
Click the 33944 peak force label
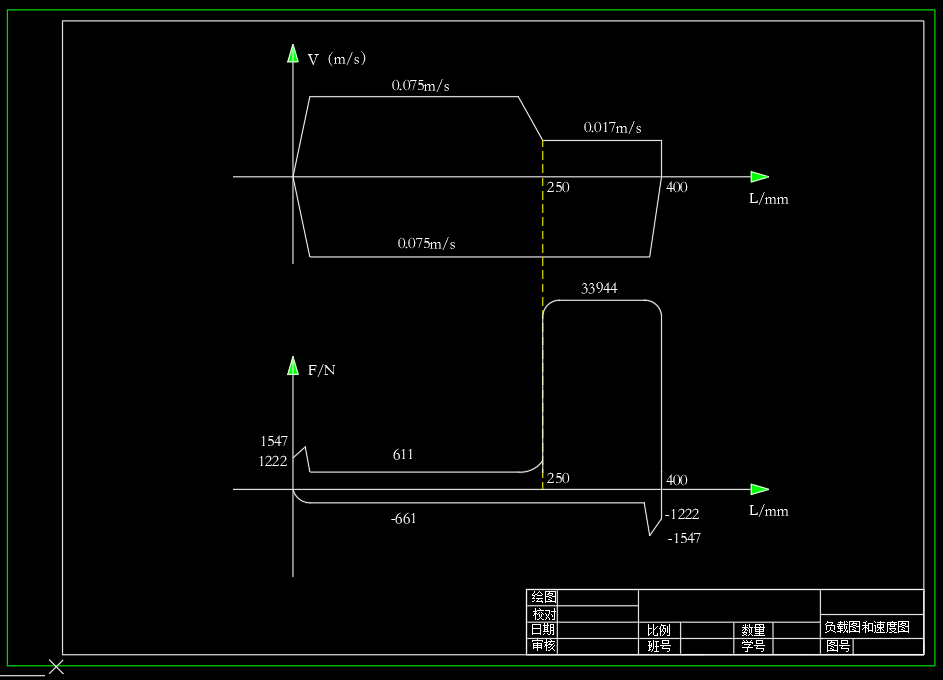(600, 287)
